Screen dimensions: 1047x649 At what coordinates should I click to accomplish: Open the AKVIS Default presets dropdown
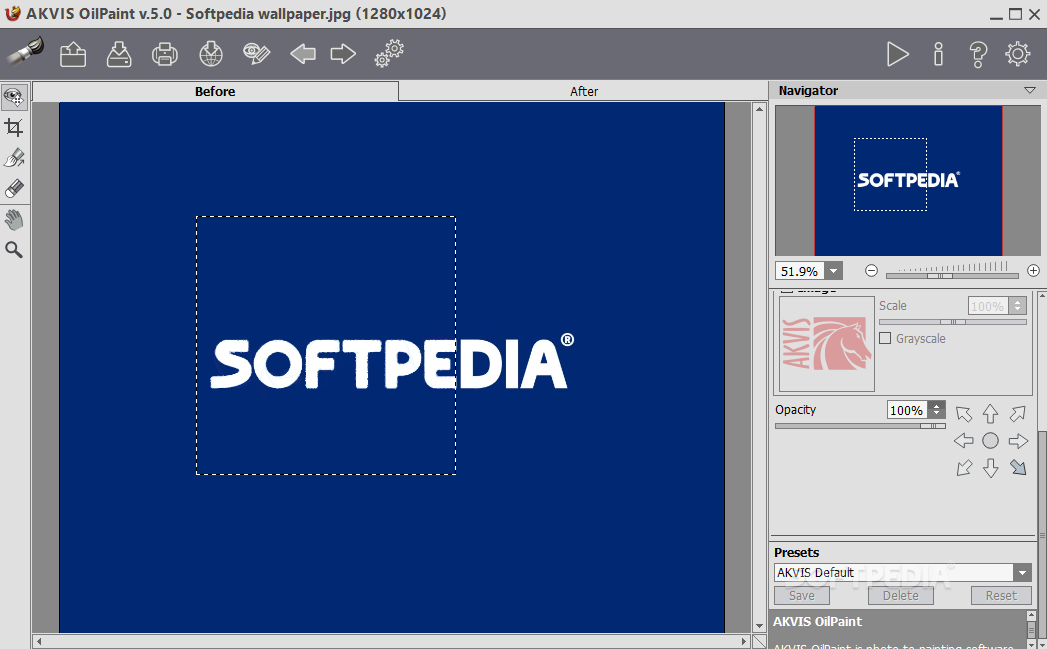pos(1022,573)
